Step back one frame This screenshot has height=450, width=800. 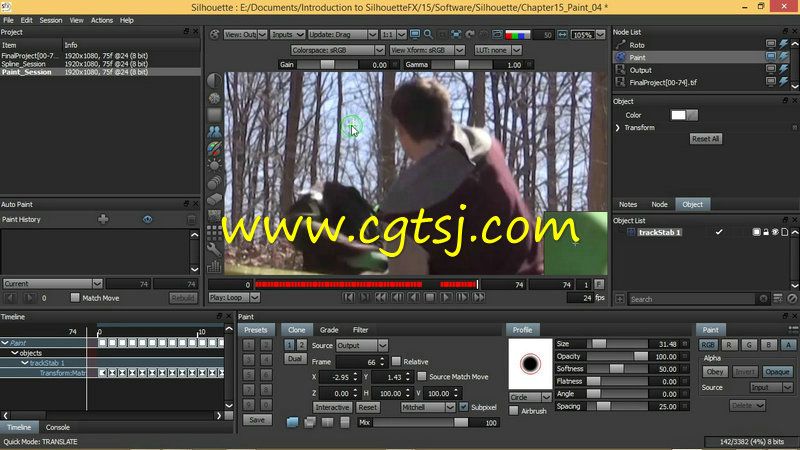(397, 297)
